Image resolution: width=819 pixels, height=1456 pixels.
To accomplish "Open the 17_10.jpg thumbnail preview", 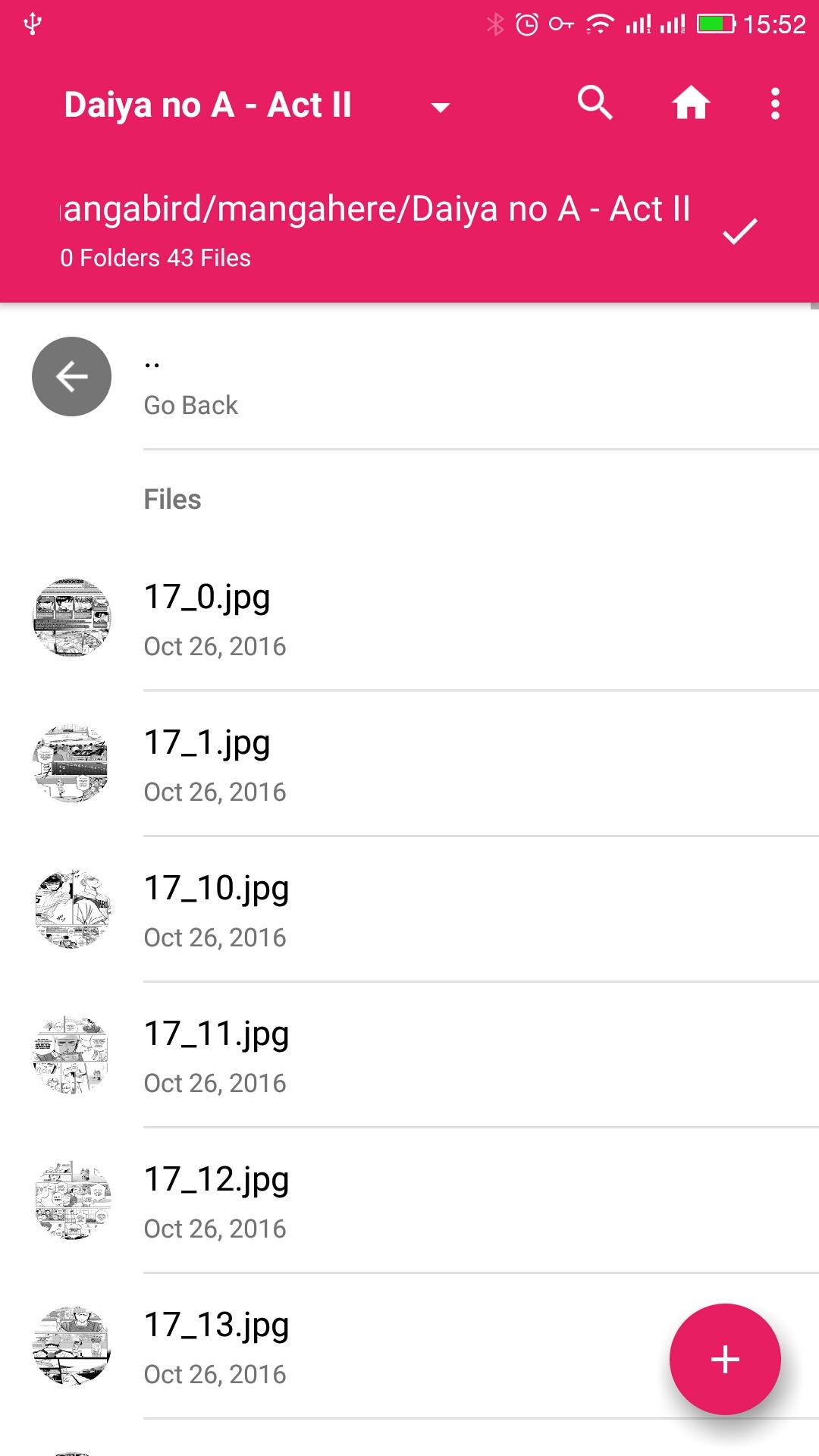I will coord(72,909).
